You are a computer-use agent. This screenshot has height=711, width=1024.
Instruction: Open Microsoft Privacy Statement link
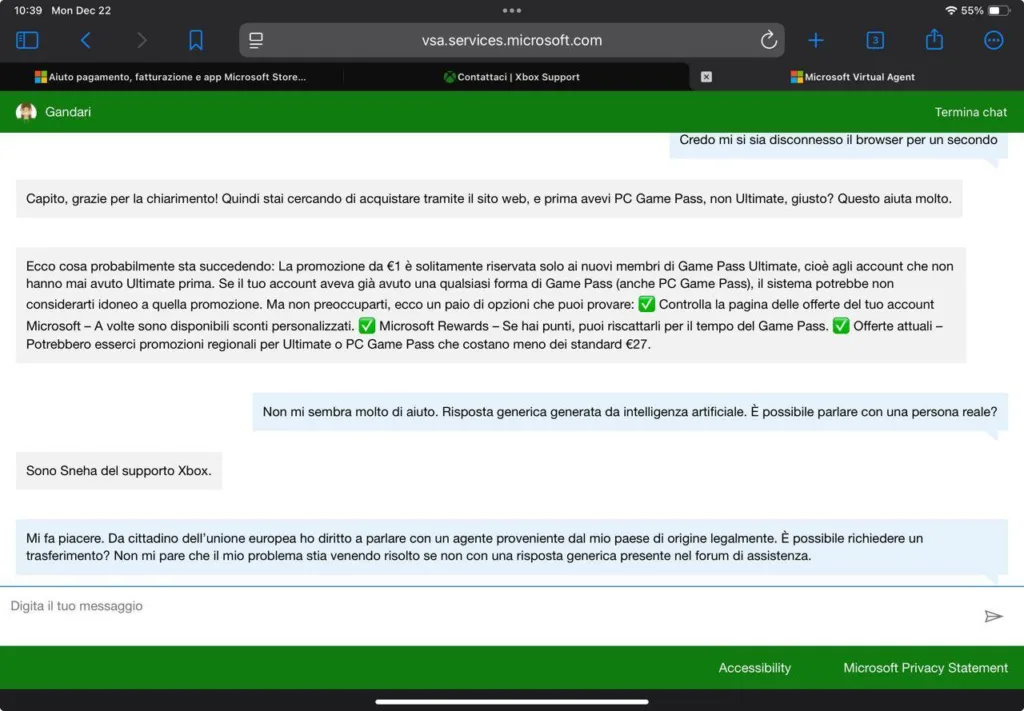point(925,668)
